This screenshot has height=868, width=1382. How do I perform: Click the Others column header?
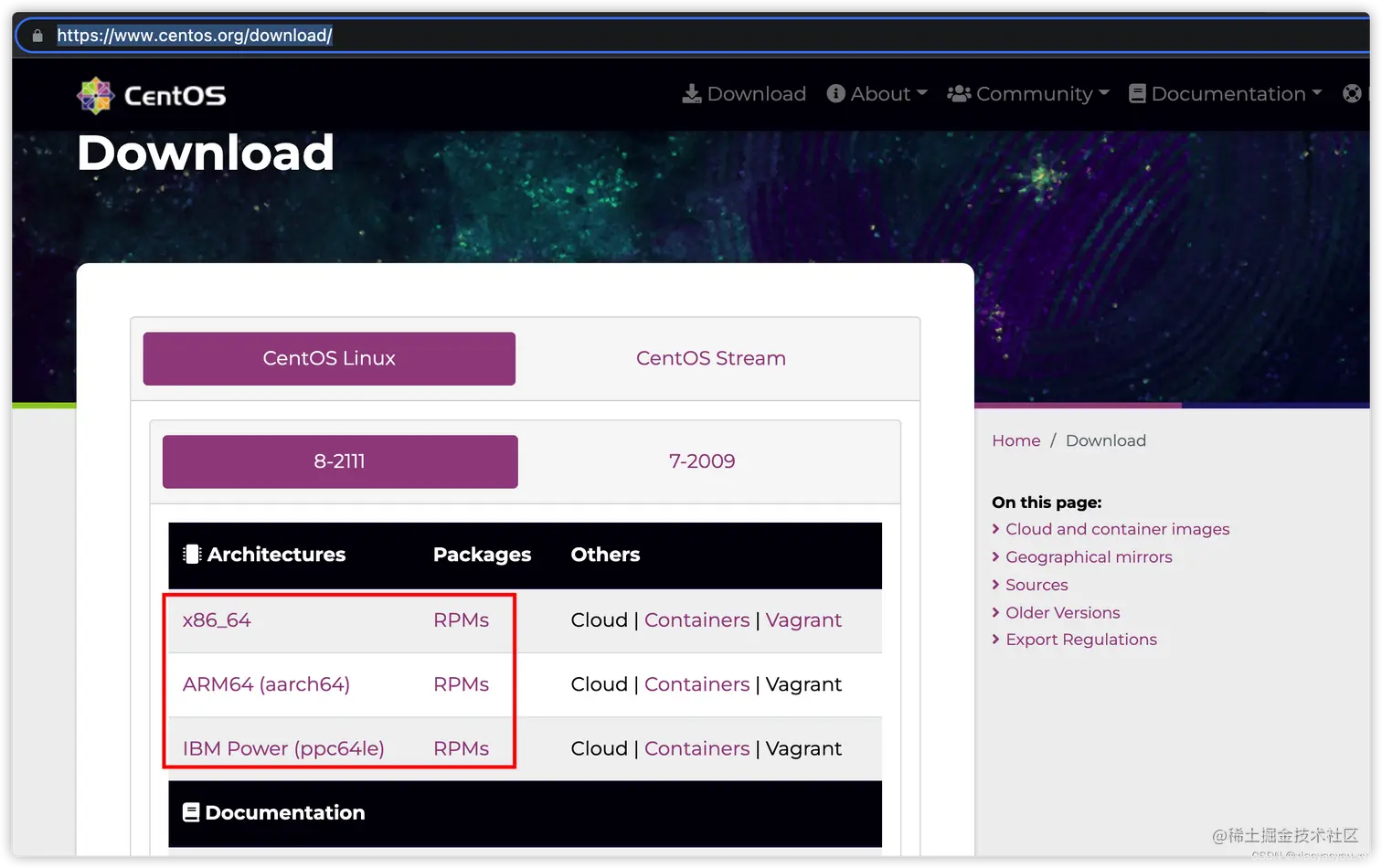click(605, 555)
